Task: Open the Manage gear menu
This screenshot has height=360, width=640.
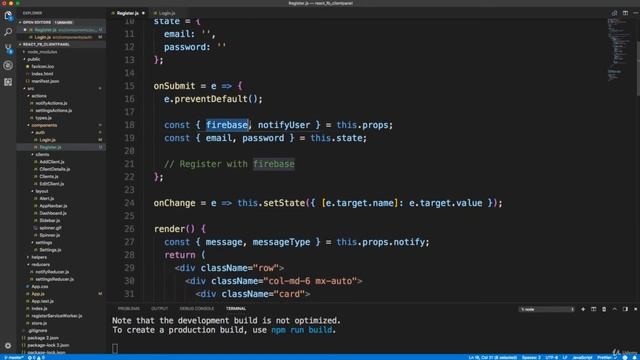Action: click(8, 346)
